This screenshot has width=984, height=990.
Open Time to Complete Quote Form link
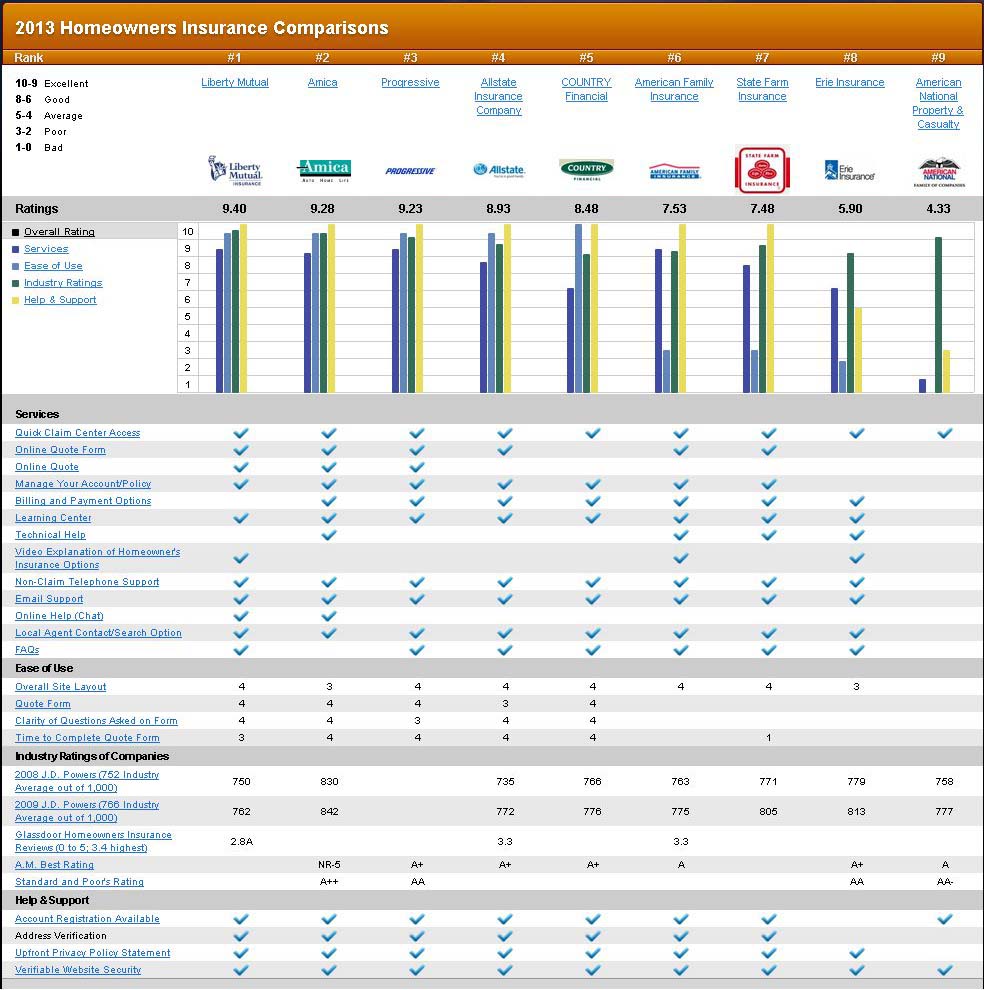point(87,737)
